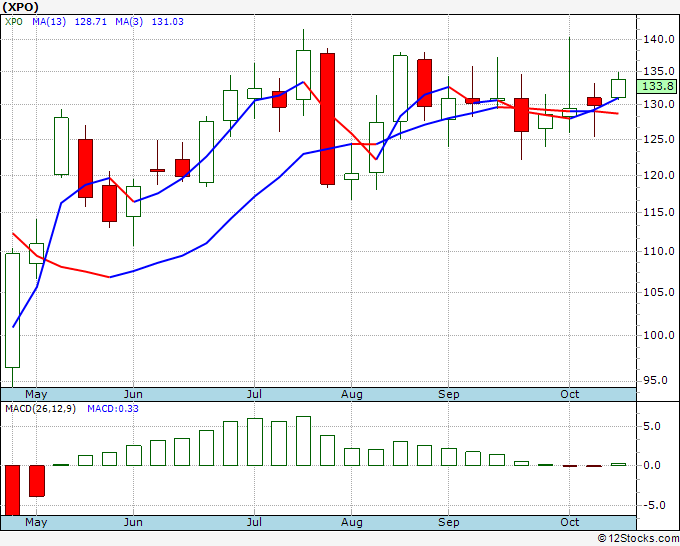Screen dimensions: 680x546
Task: Click the current price tag 133.8
Action: tap(657, 86)
